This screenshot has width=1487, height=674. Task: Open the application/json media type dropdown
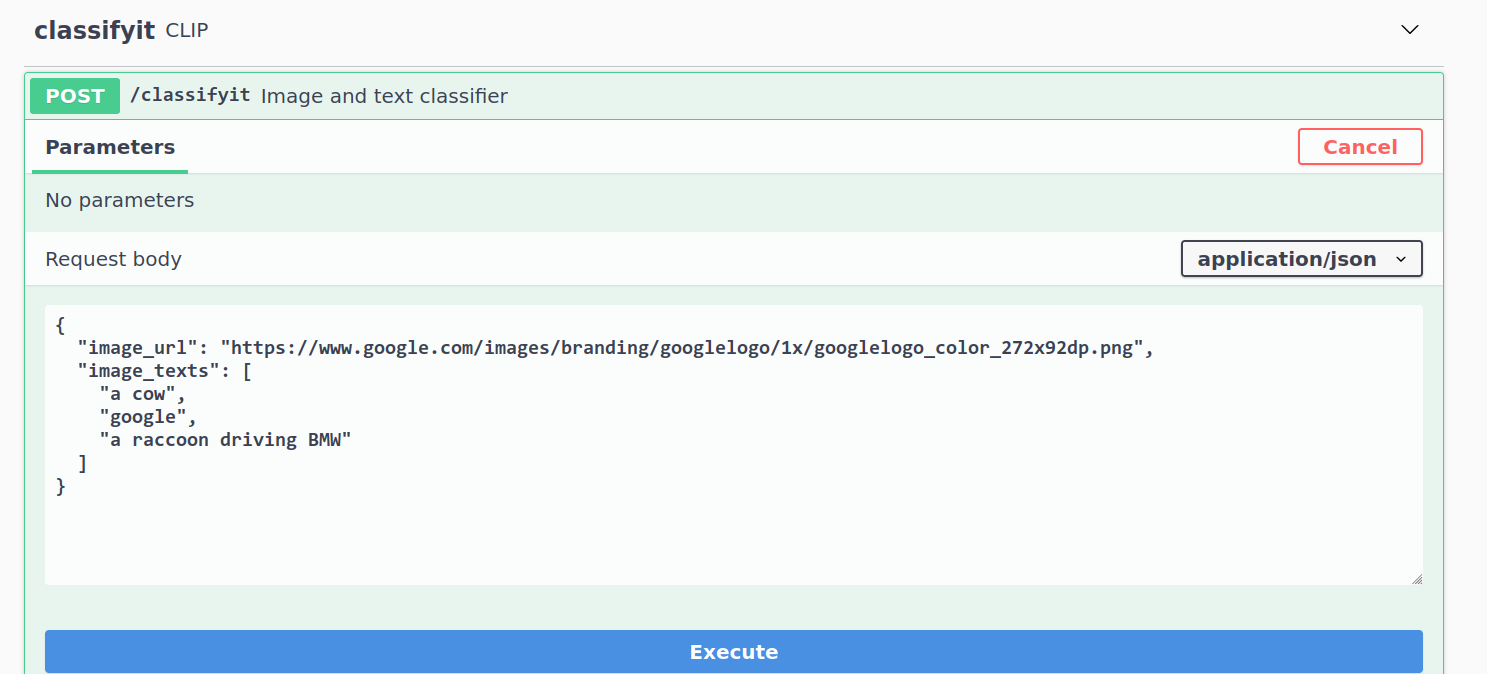1300,258
